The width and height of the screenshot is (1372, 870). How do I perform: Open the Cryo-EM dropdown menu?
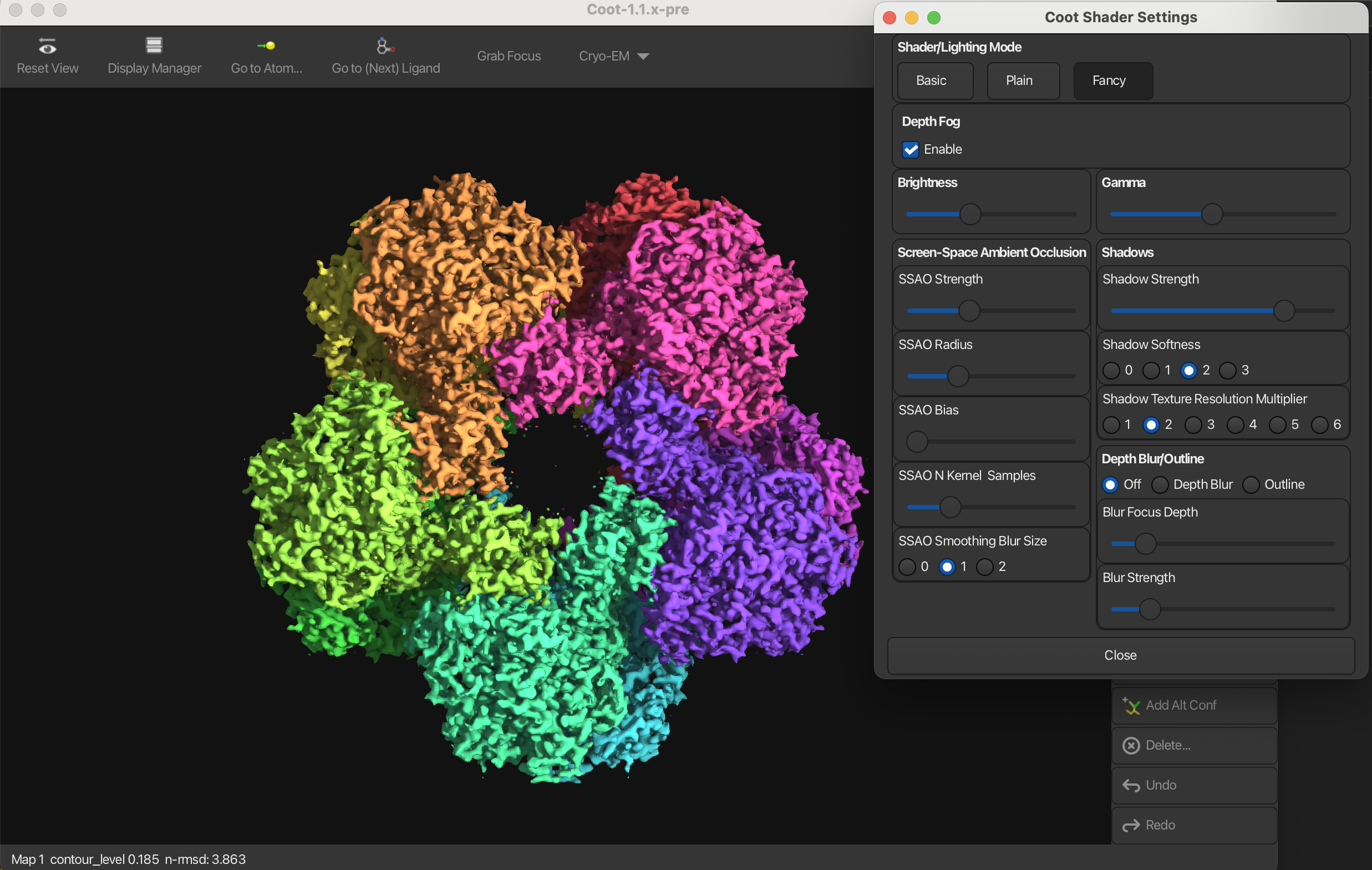614,56
